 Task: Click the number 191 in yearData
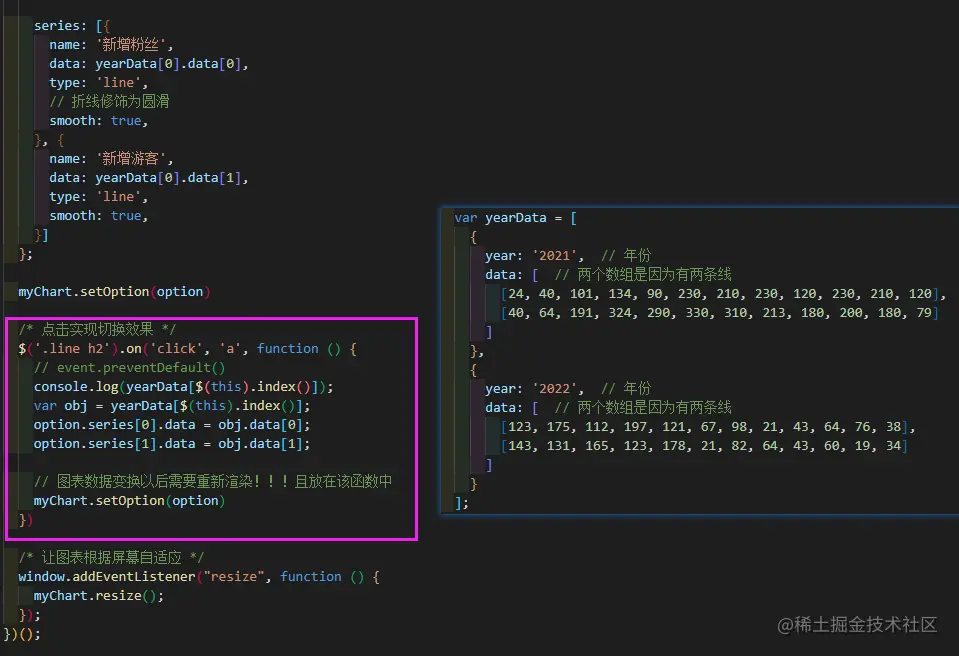point(581,313)
